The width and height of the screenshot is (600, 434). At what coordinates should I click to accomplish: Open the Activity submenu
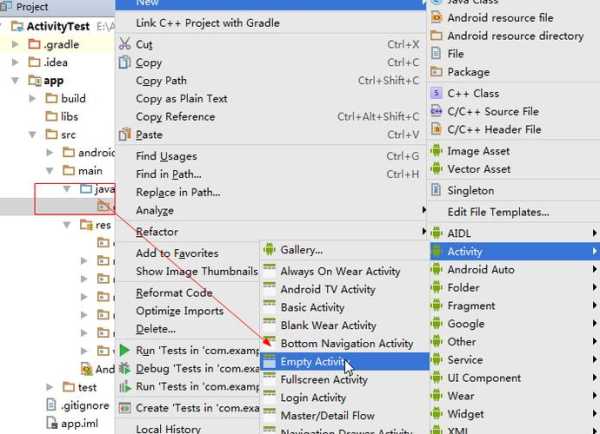click(515, 251)
